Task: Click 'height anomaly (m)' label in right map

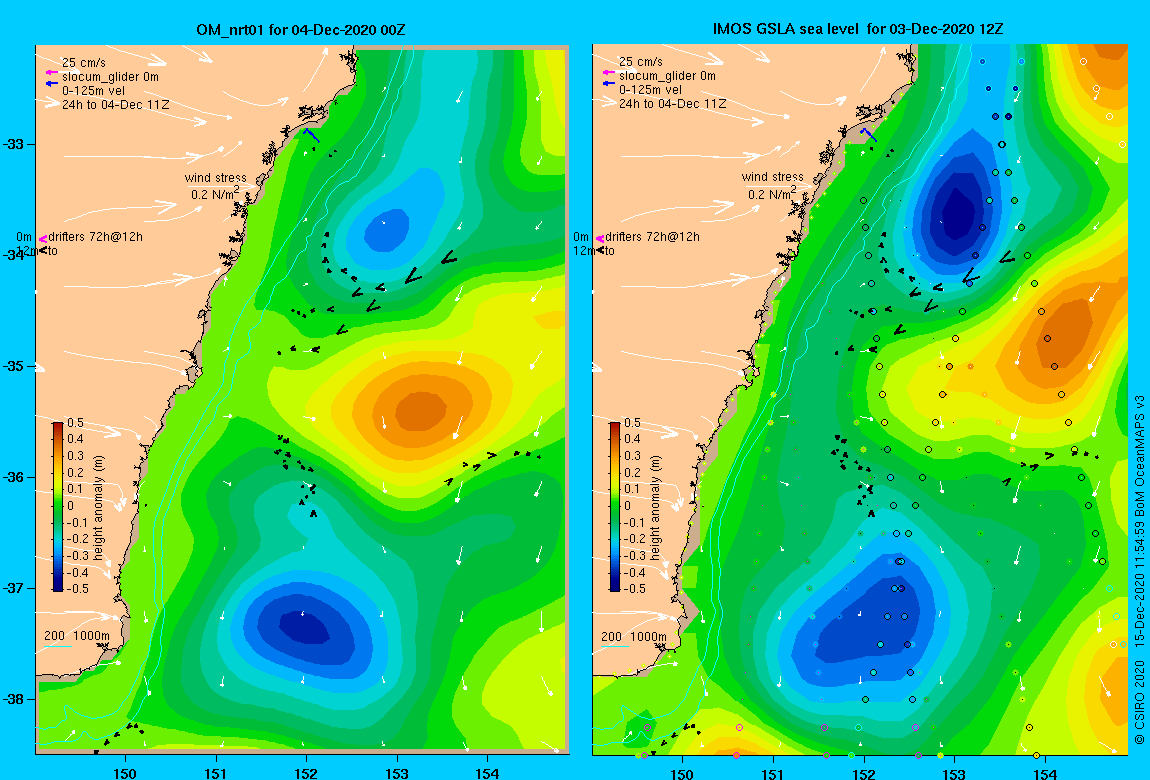Action: [656, 507]
